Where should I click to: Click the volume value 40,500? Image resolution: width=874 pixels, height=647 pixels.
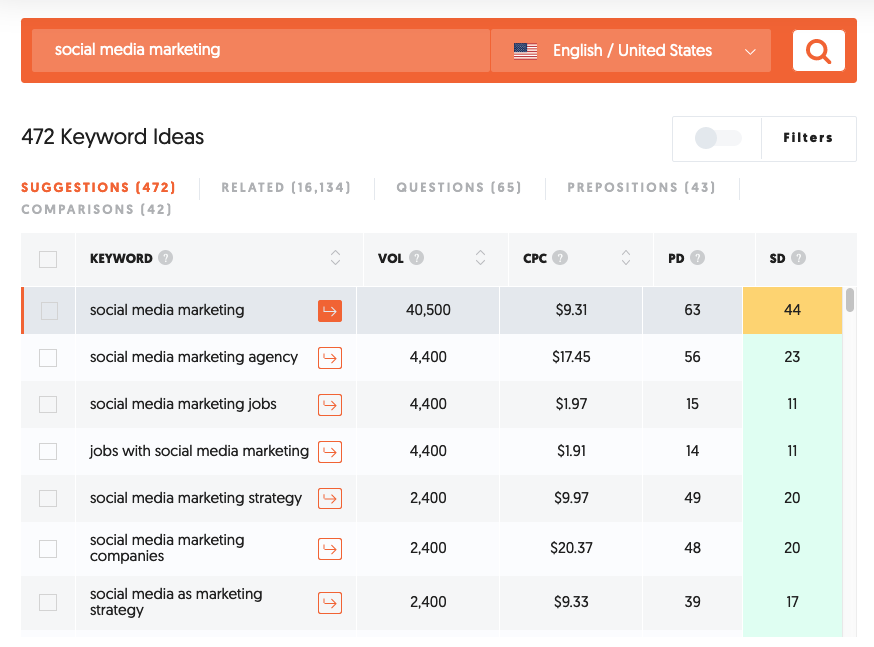(x=428, y=310)
